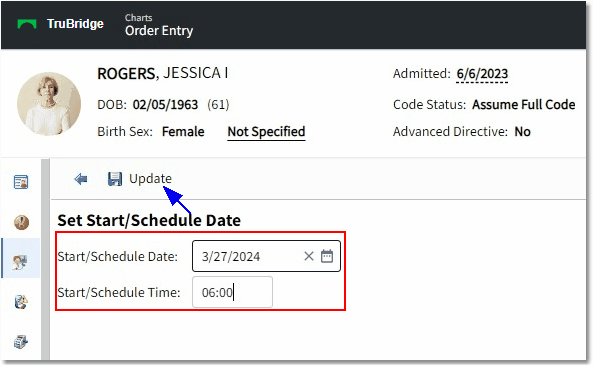Click the Advanced Directive value No
This screenshot has width=593, height=367.
pyautogui.click(x=522, y=132)
